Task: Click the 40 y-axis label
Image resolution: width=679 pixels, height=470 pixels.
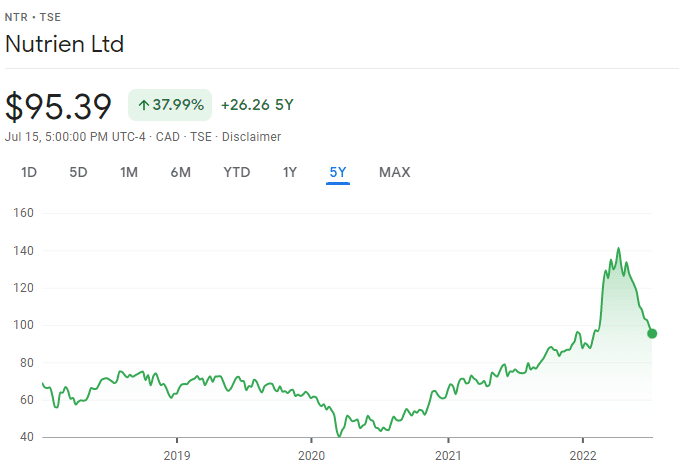Action: [26, 437]
